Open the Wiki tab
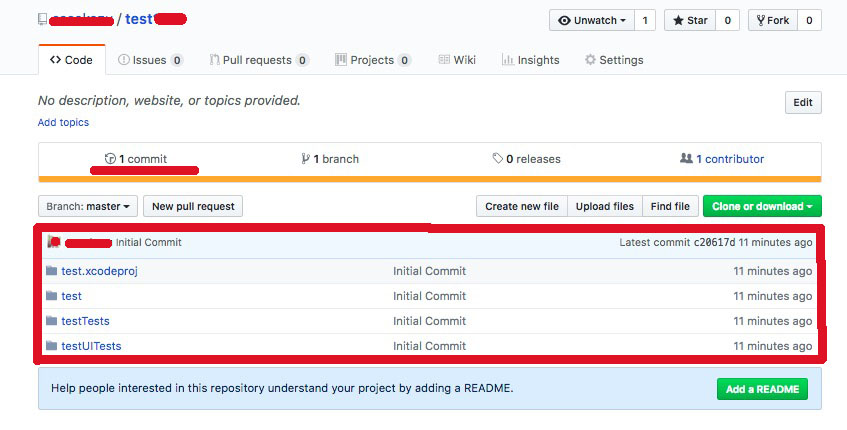 (x=457, y=60)
